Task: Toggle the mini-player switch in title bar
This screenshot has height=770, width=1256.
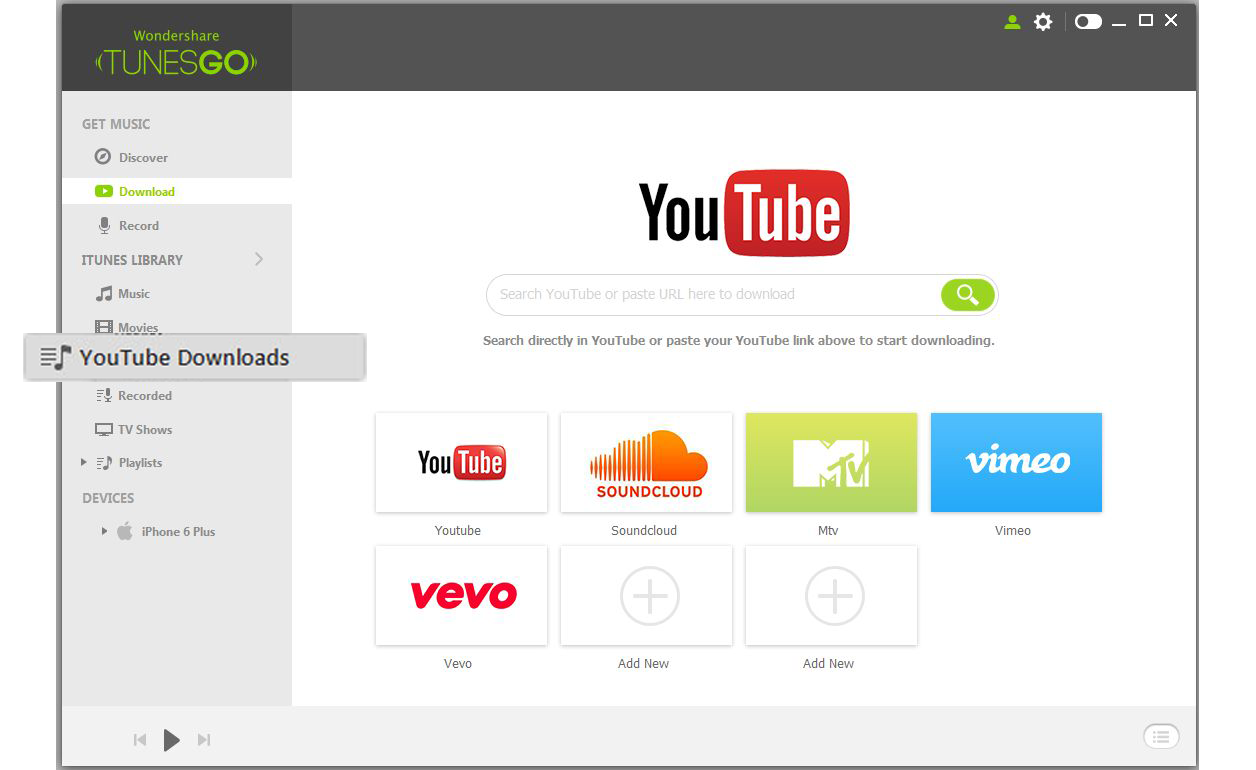Action: pos(1088,22)
